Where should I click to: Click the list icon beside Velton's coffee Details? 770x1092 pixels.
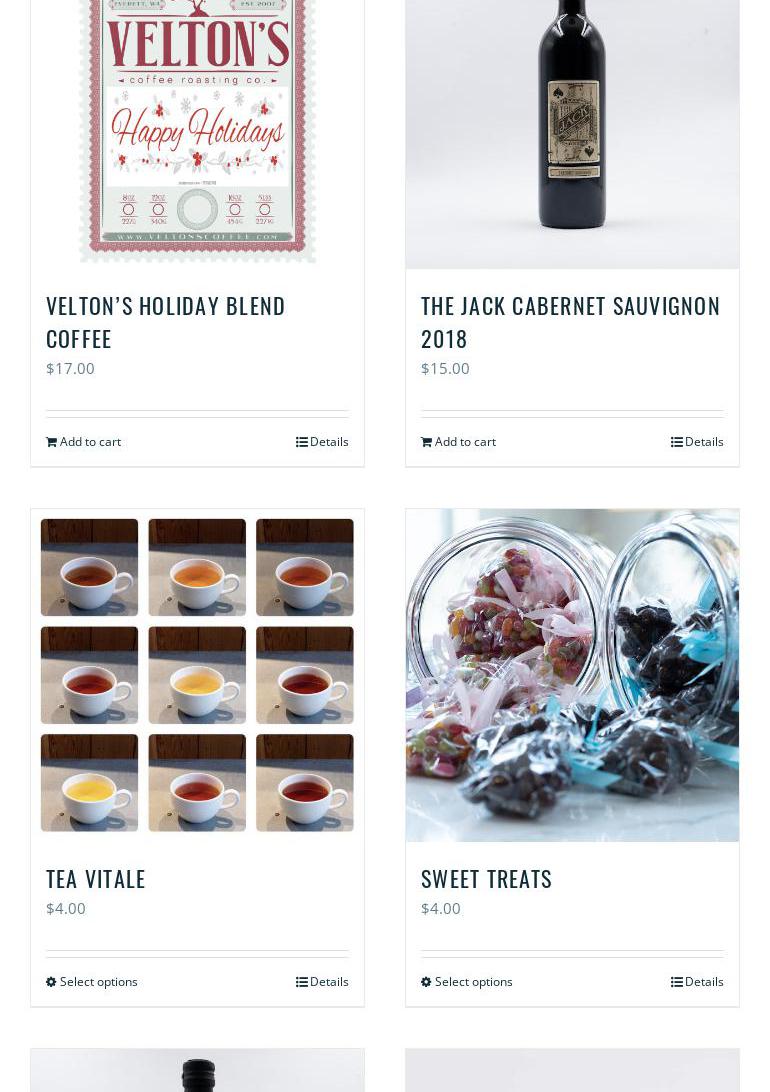301,442
